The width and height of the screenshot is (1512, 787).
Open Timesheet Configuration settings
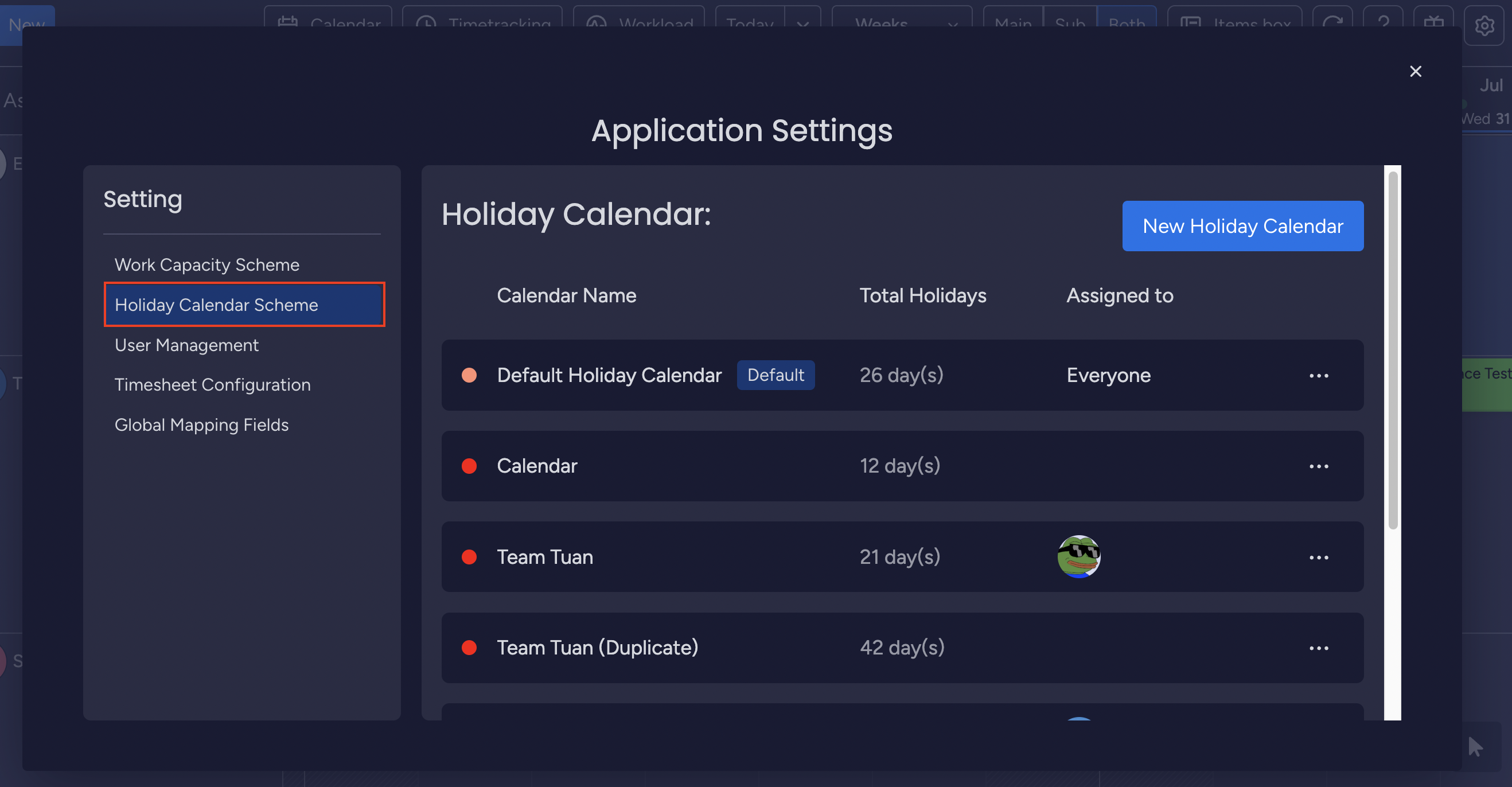[x=212, y=384]
